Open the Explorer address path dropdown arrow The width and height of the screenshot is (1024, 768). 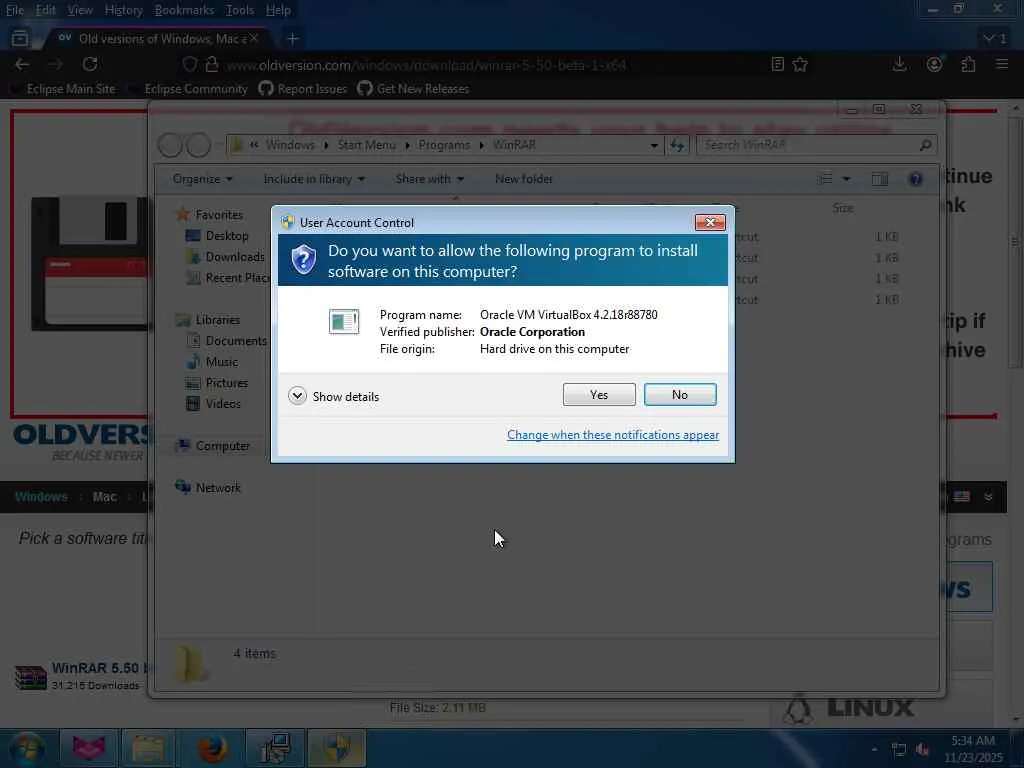[654, 145]
